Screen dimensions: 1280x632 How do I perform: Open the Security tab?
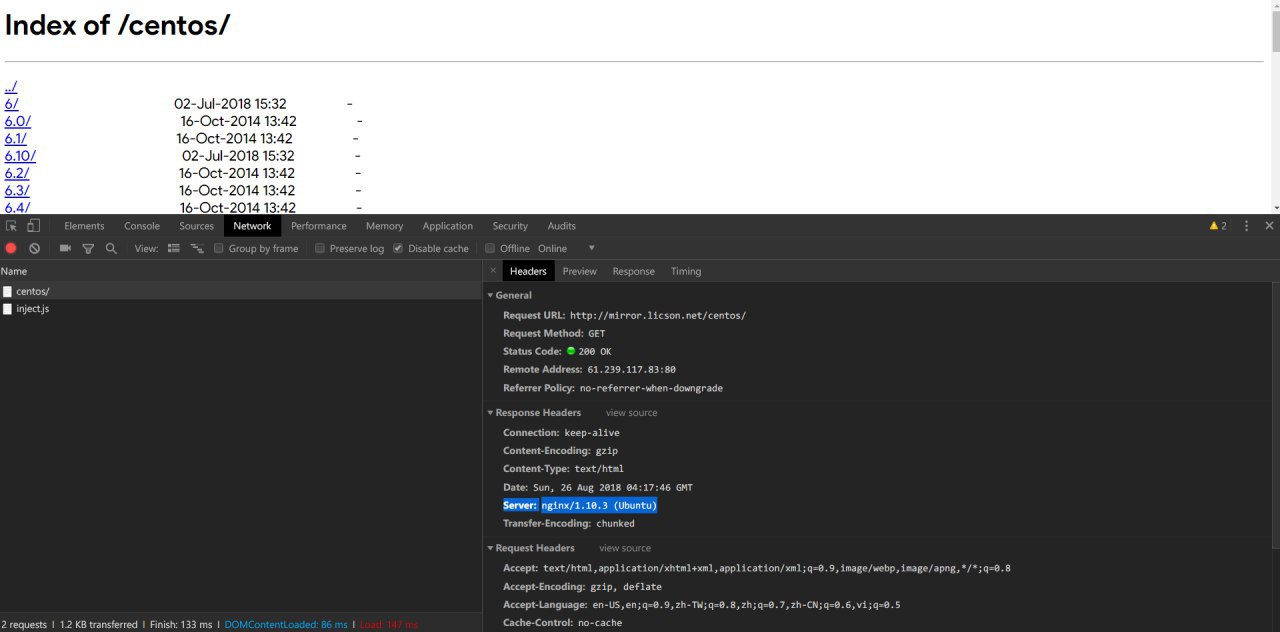[510, 226]
